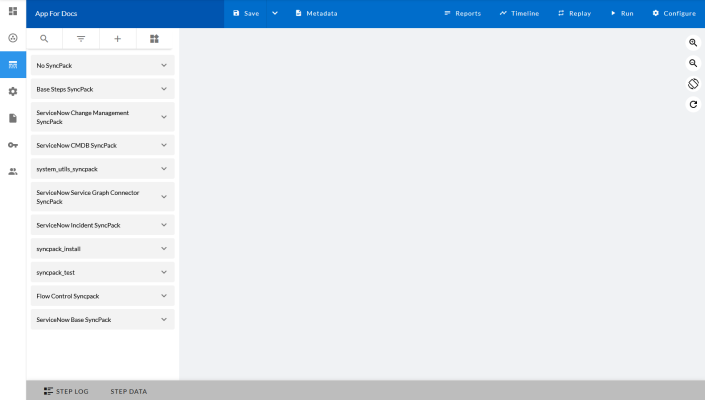
Task: Click the search icon in steps panel
Action: tap(44, 39)
